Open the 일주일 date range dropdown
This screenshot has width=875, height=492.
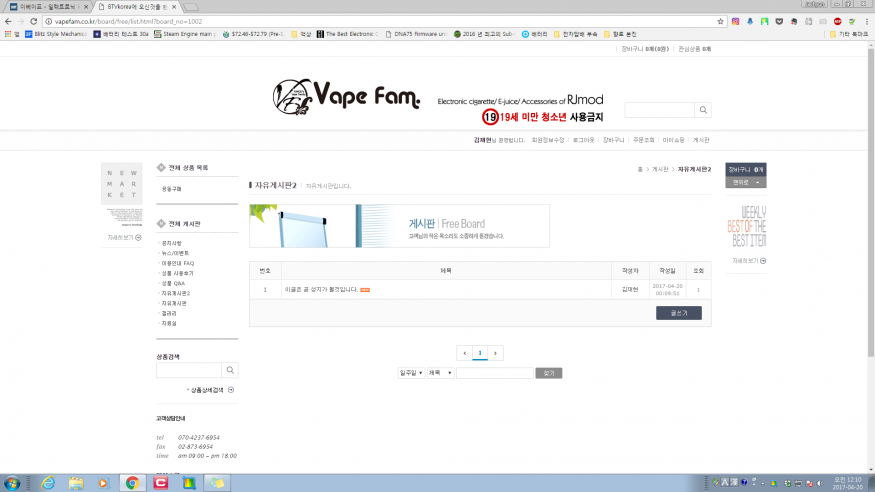click(x=410, y=373)
